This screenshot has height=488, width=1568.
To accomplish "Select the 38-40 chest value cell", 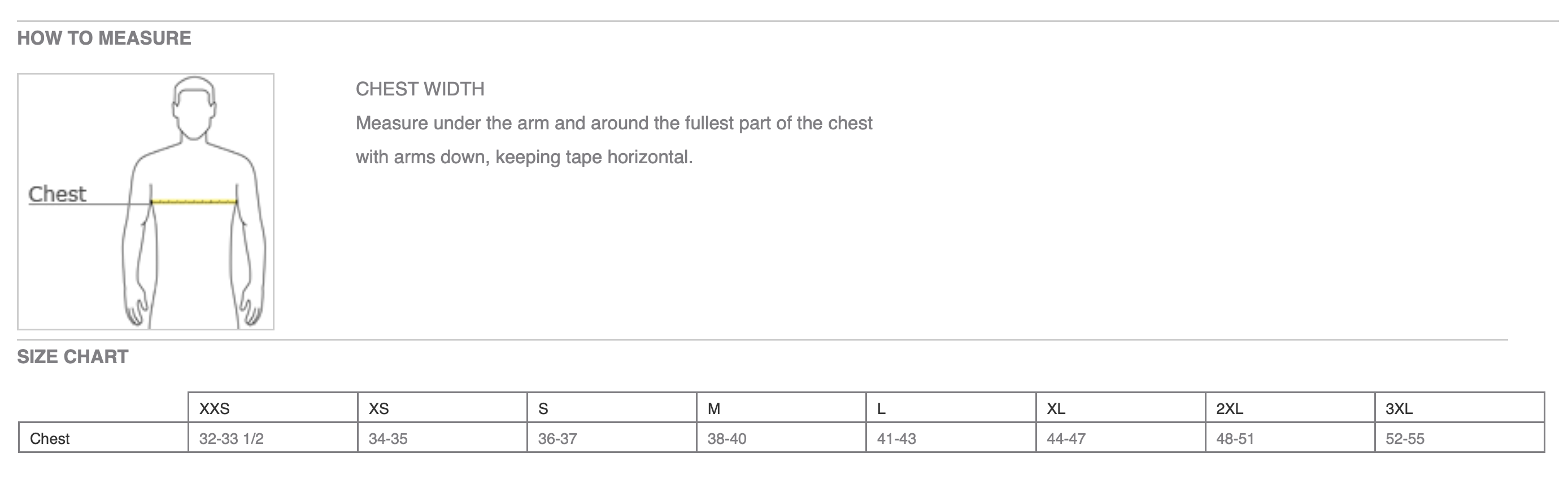I will (x=781, y=438).
